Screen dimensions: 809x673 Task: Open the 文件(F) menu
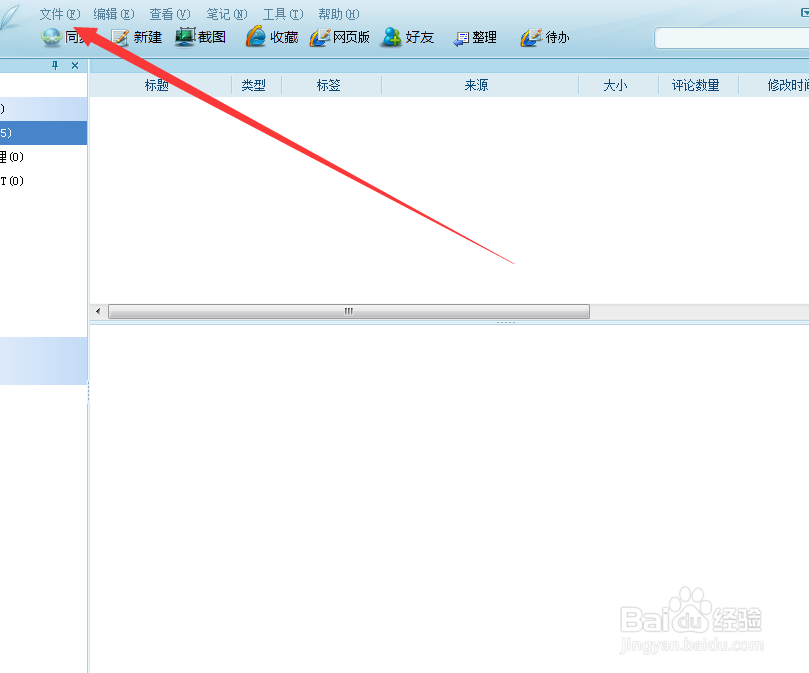point(60,14)
